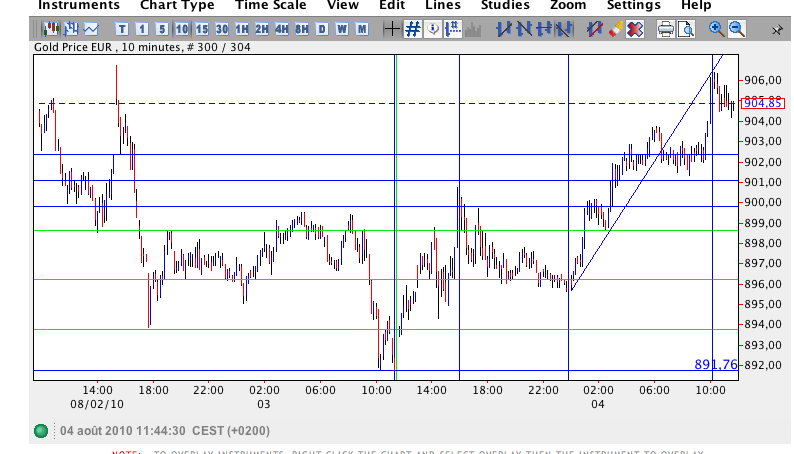Zoom in with the magnifier plus icon
This screenshot has width=794, height=454.
pyautogui.click(x=717, y=29)
